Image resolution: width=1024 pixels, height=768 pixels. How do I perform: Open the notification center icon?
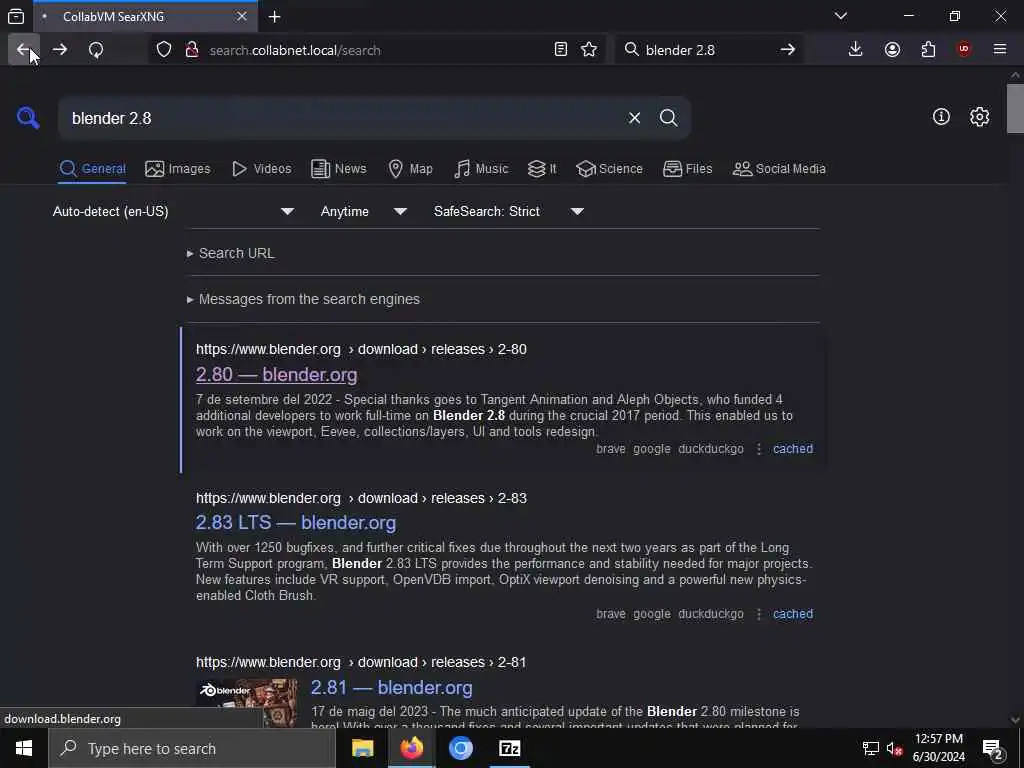coord(993,750)
